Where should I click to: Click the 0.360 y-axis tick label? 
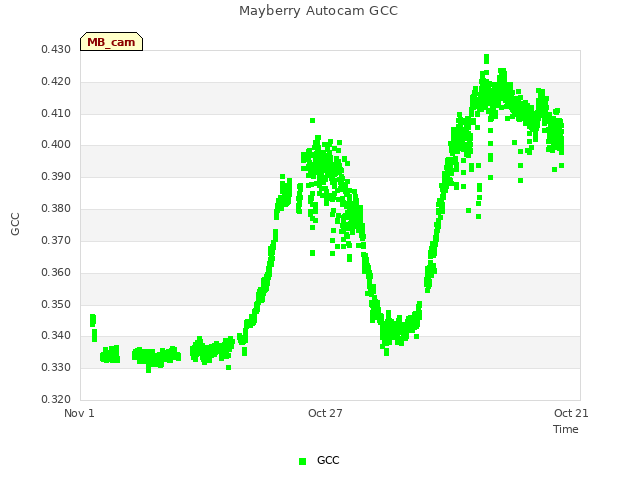coord(56,272)
